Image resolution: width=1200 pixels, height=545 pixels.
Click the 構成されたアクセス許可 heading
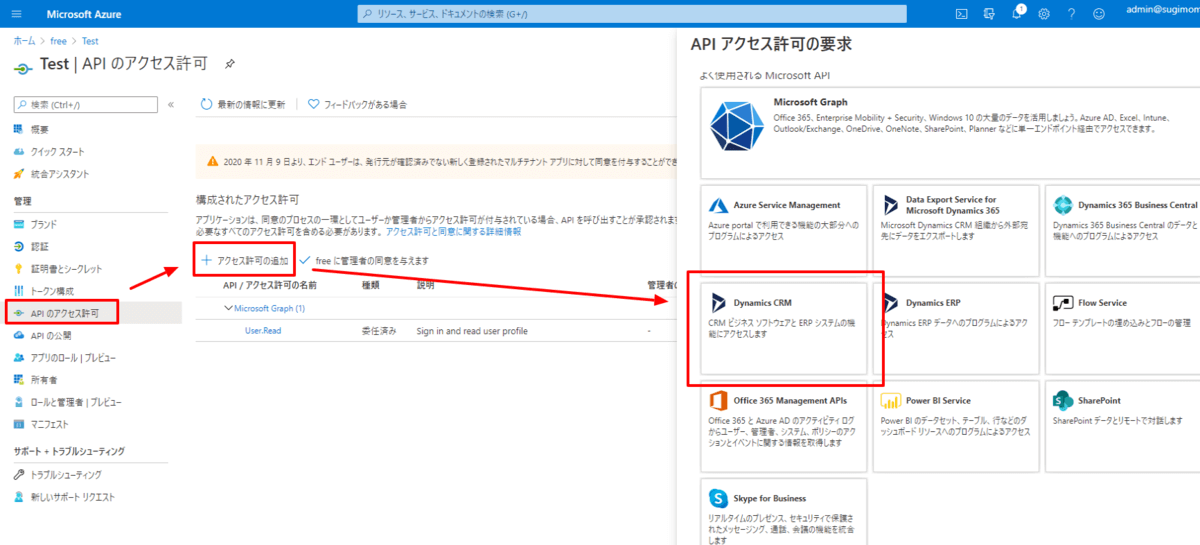pyautogui.click(x=247, y=200)
